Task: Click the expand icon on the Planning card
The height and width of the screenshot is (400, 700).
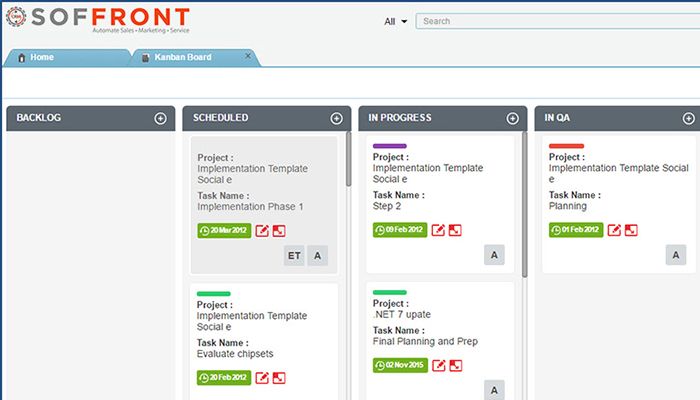Action: (631, 230)
